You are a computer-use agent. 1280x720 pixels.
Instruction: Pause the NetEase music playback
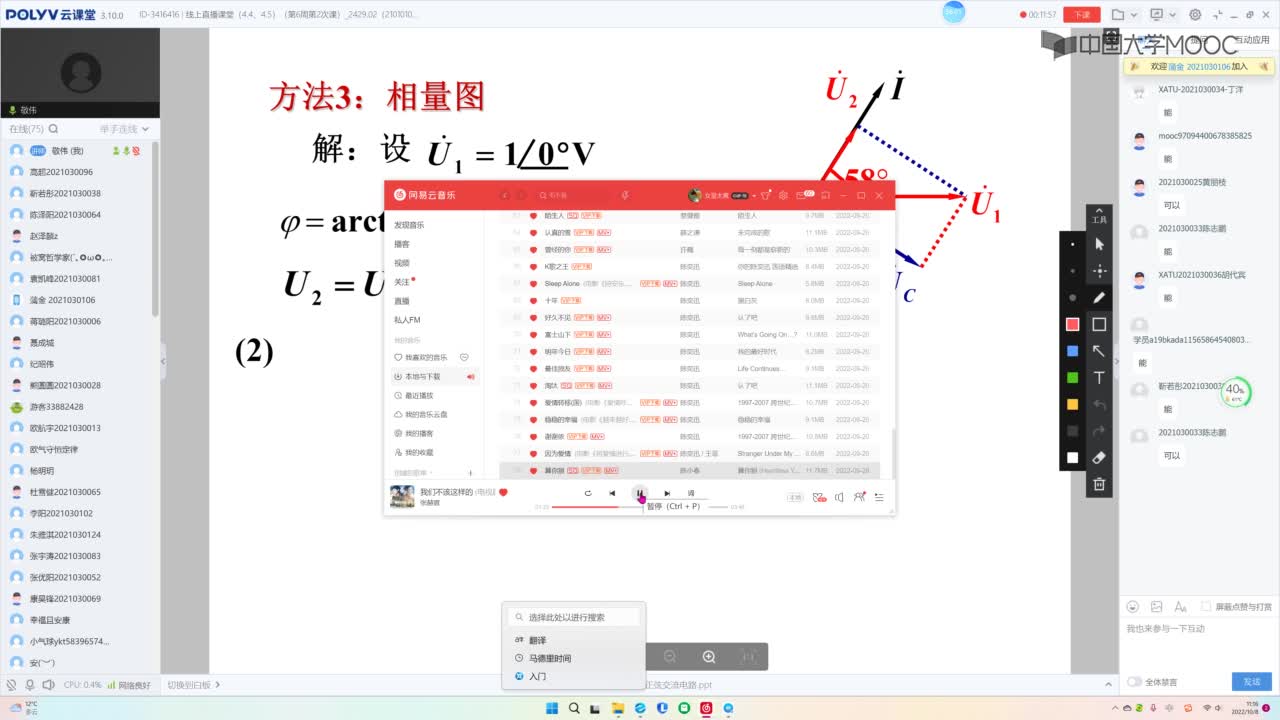click(639, 493)
